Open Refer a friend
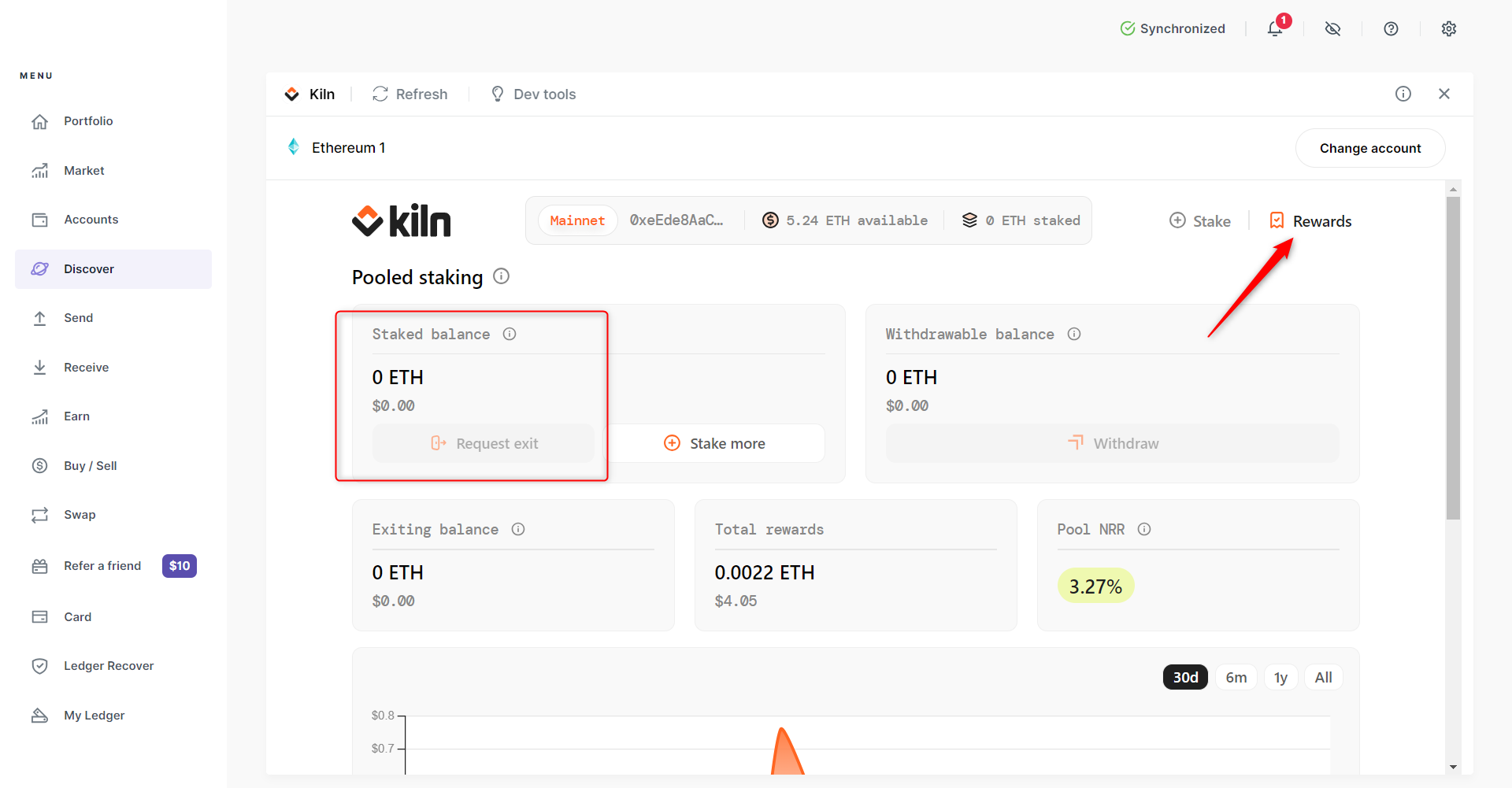Image resolution: width=1512 pixels, height=788 pixels. [x=102, y=566]
